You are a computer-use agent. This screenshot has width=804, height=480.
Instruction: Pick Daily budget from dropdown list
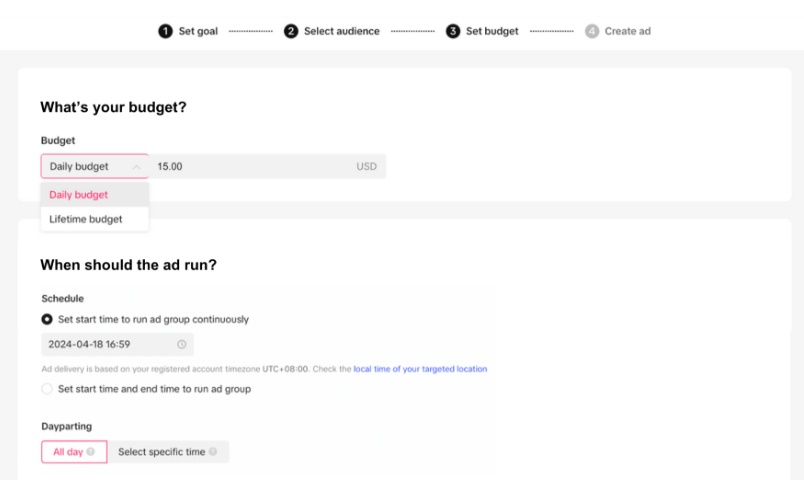(x=79, y=195)
